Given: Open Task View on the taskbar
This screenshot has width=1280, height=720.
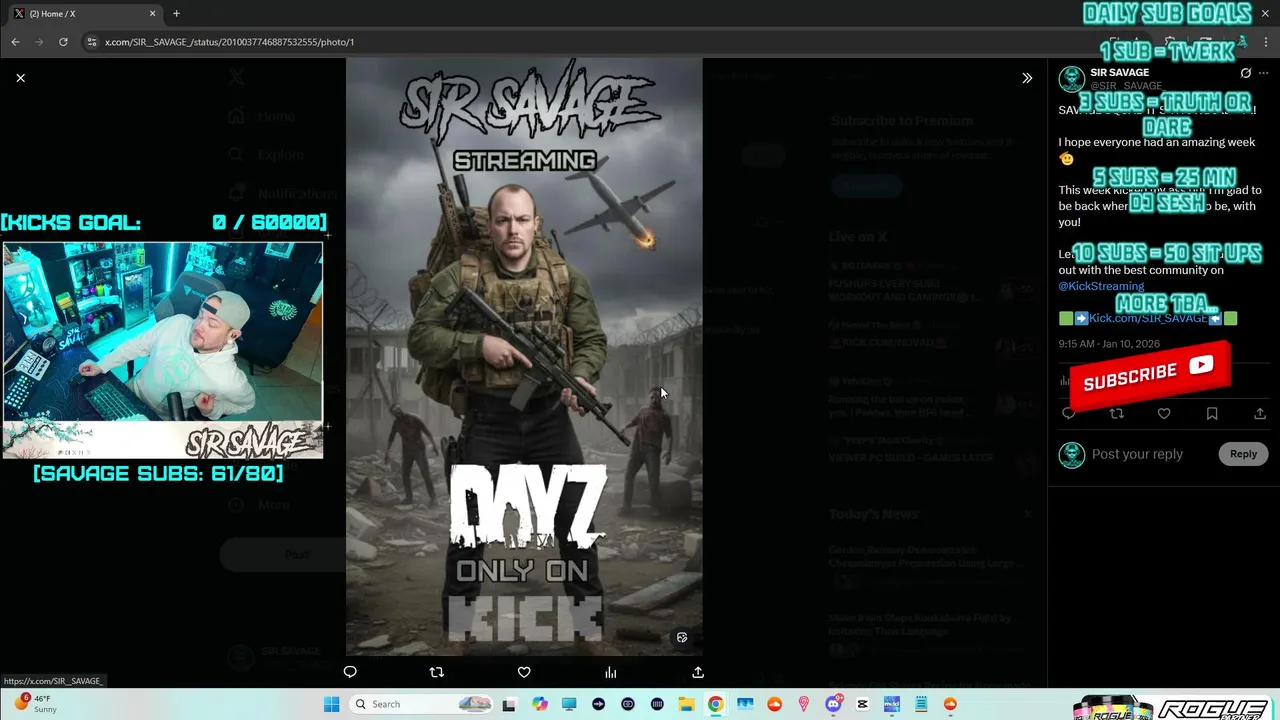Looking at the screenshot, I should pyautogui.click(x=509, y=704).
